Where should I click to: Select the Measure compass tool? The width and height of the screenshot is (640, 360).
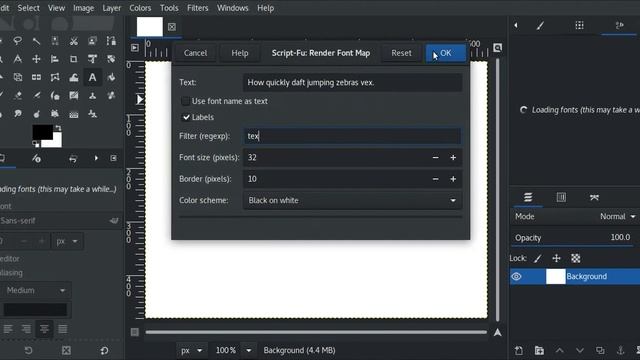tap(18, 59)
